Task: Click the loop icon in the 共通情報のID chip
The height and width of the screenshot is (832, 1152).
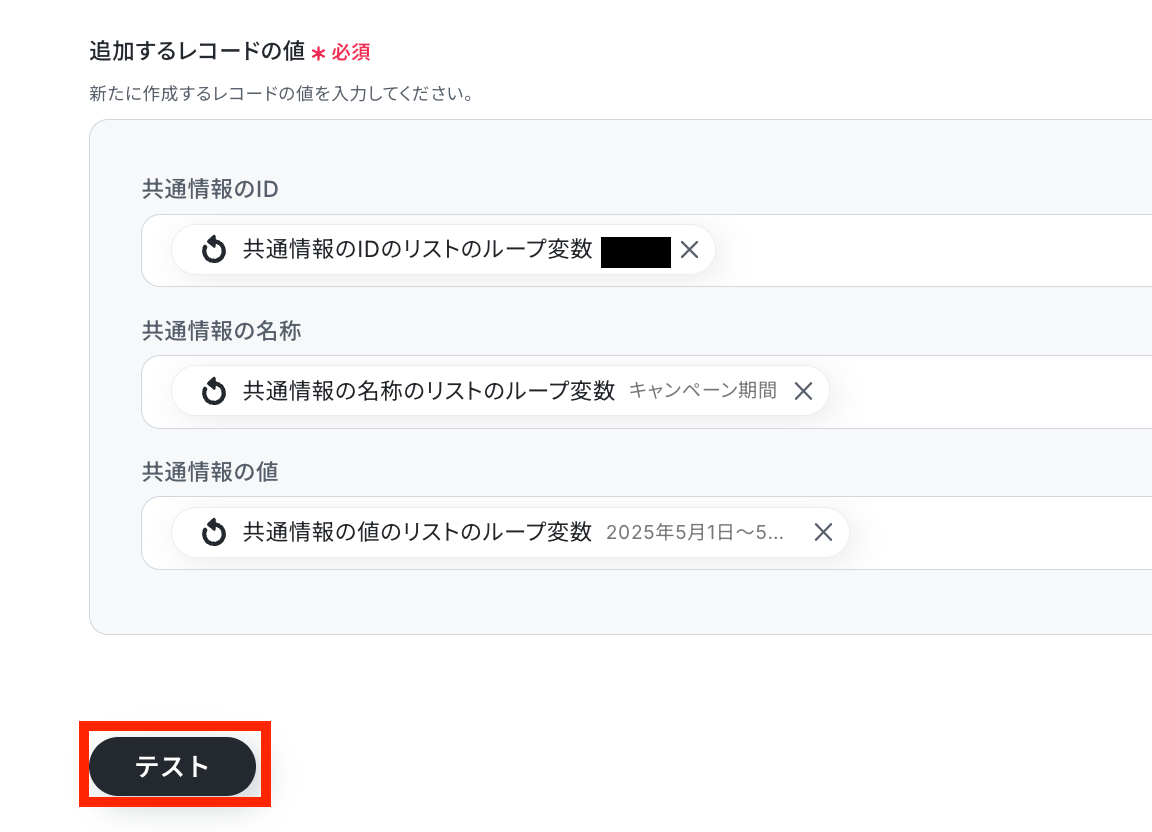Action: (214, 250)
